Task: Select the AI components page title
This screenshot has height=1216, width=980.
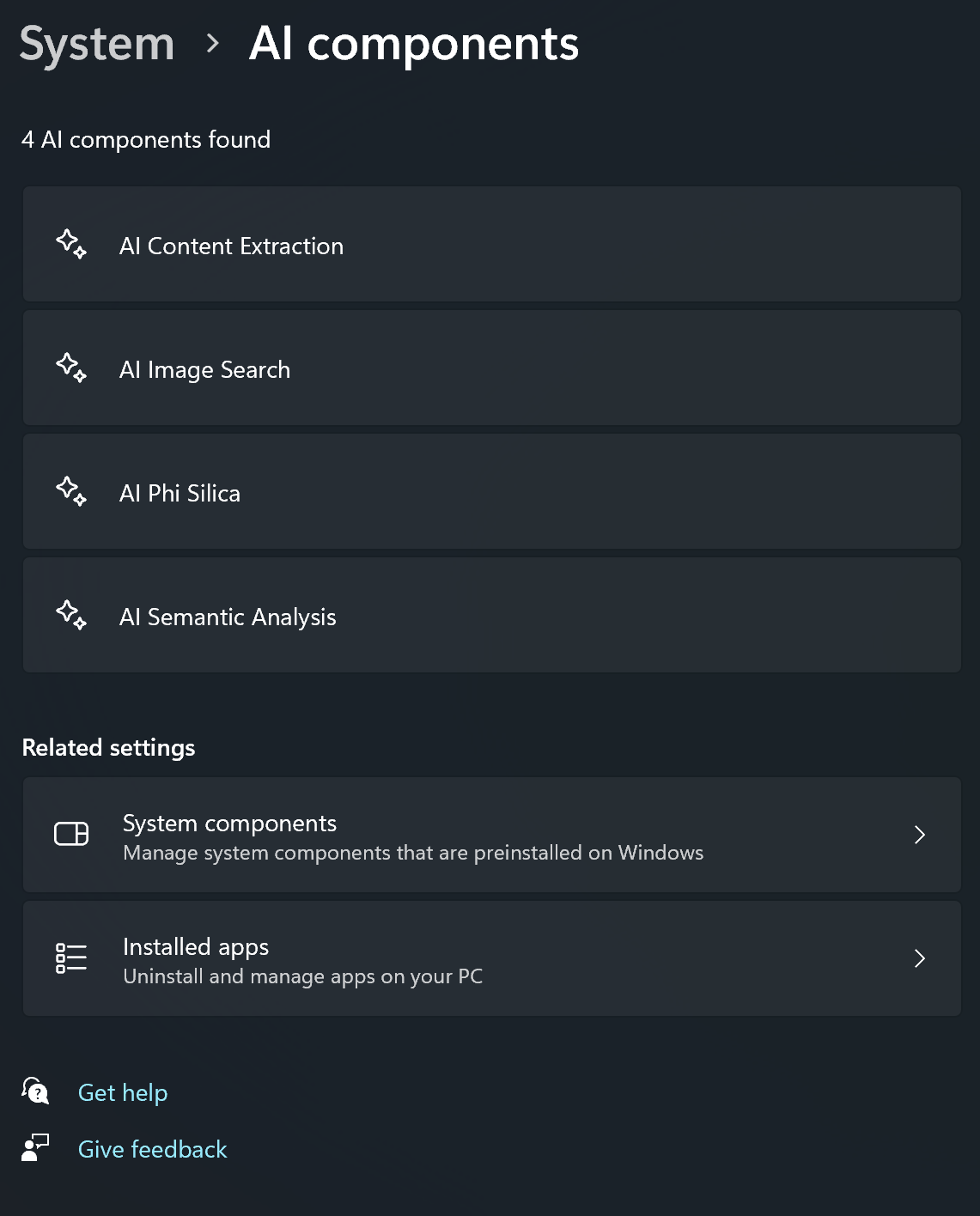Action: (x=414, y=44)
